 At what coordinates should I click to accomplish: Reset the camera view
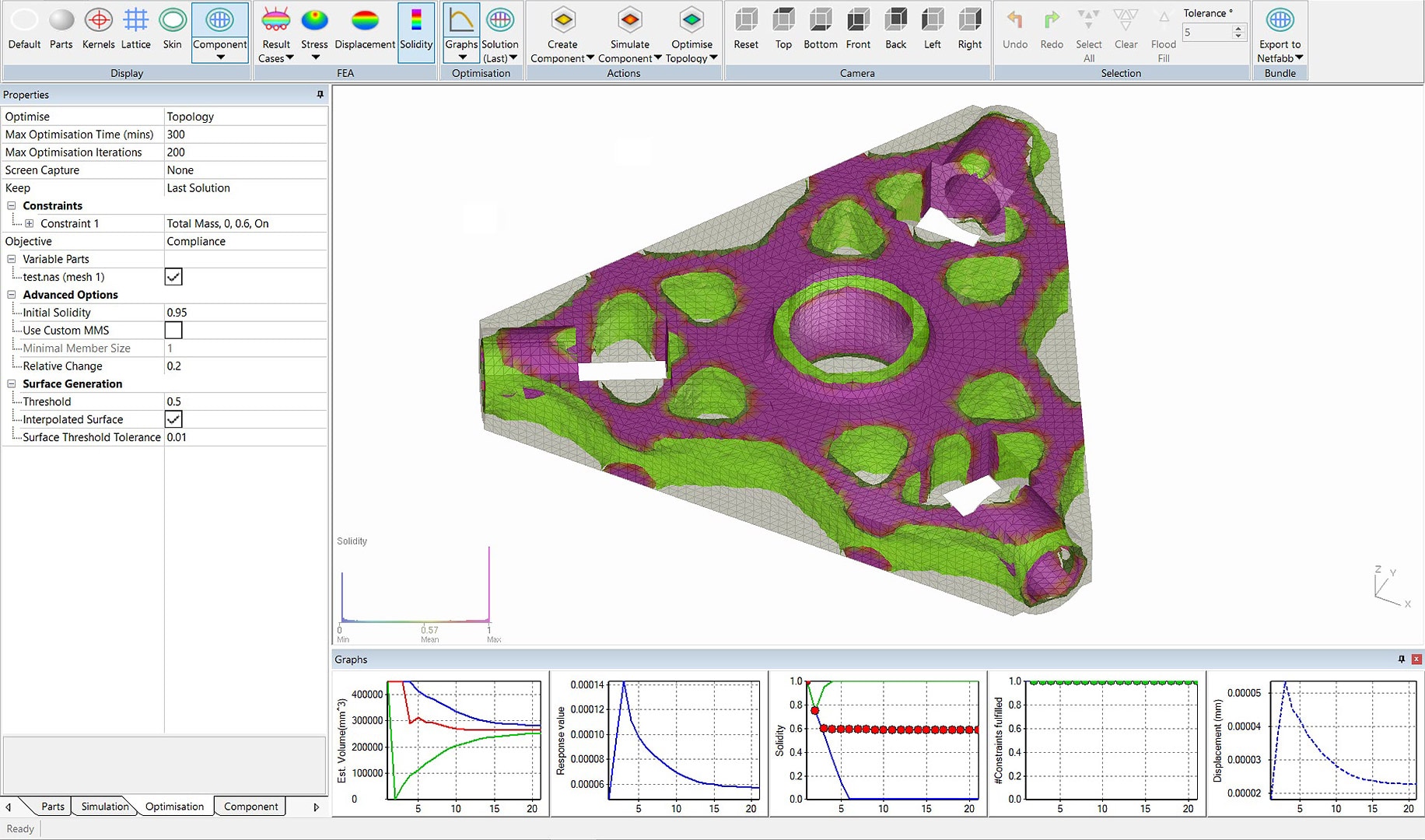[x=746, y=21]
